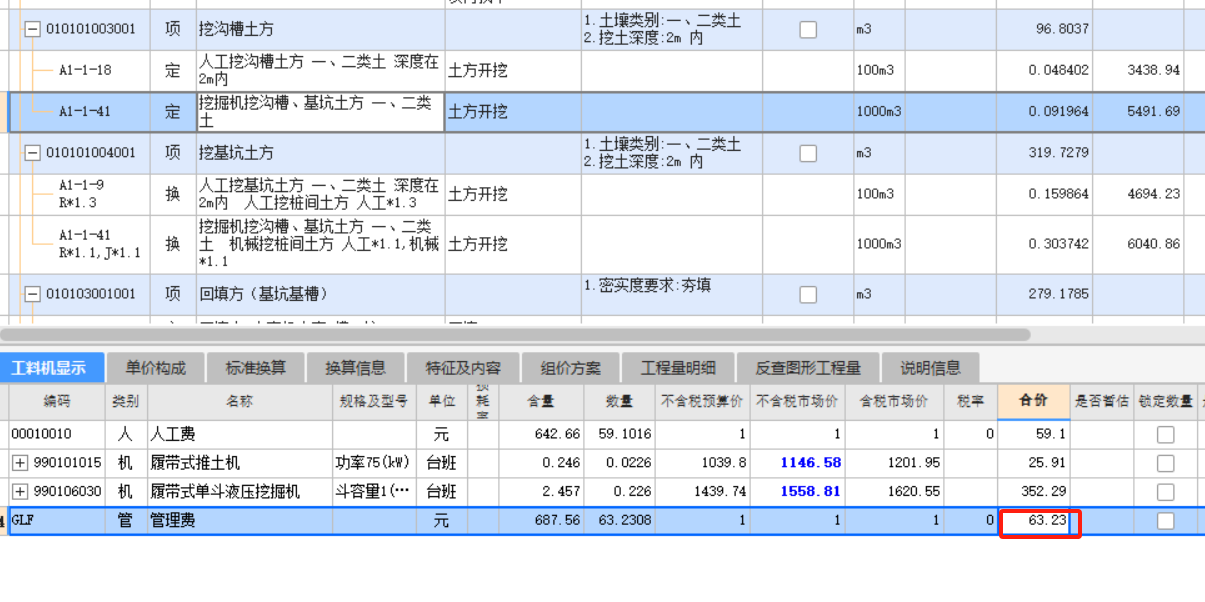The height and width of the screenshot is (602, 1205).
Task: Click the 不含税预算价 column header
Action: 703,401
